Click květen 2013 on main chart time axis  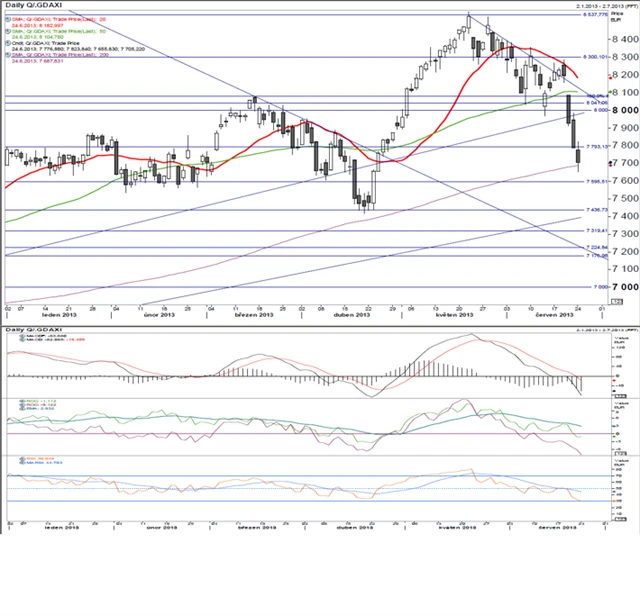click(454, 315)
